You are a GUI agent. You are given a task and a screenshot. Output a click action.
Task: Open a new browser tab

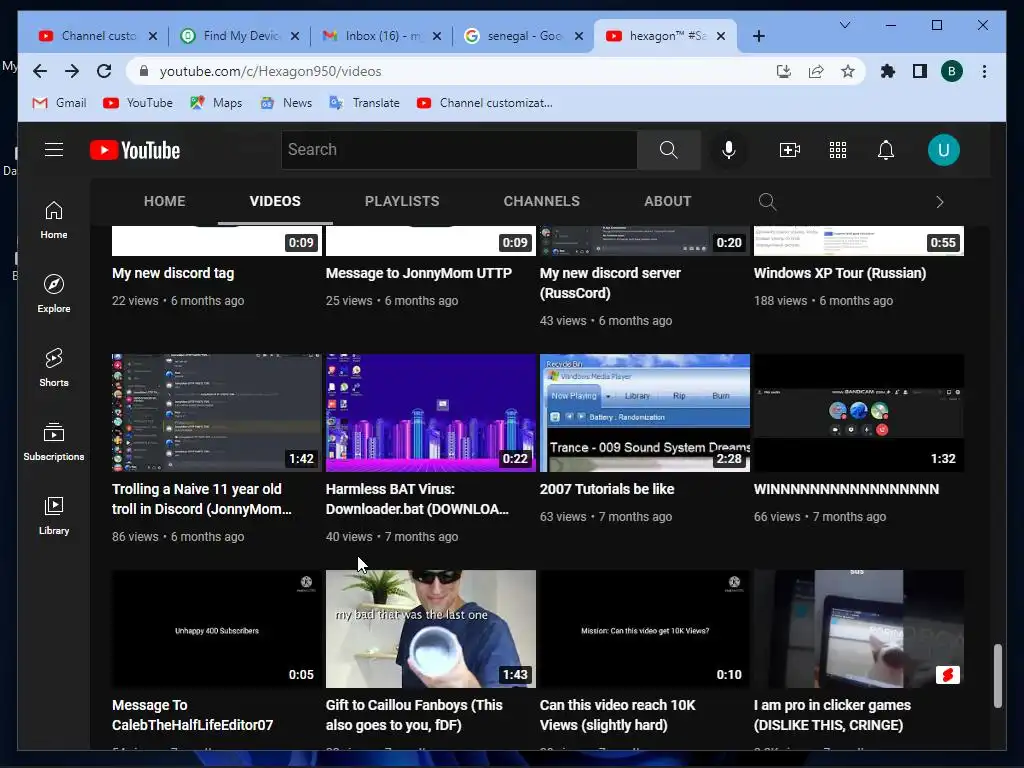pyautogui.click(x=758, y=36)
